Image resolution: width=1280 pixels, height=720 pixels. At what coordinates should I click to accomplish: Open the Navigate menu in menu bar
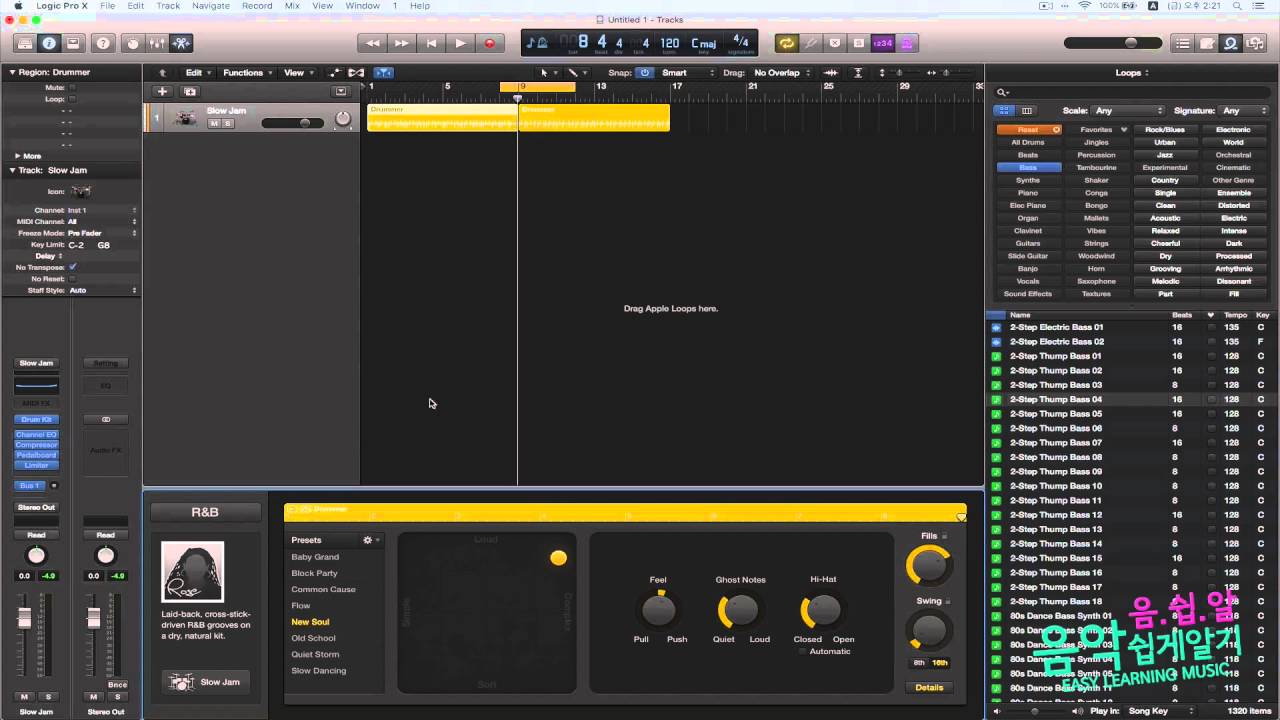coord(211,6)
